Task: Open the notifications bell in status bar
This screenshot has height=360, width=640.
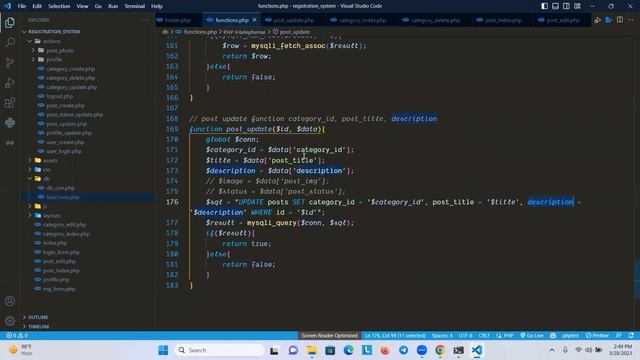Action: (631, 336)
